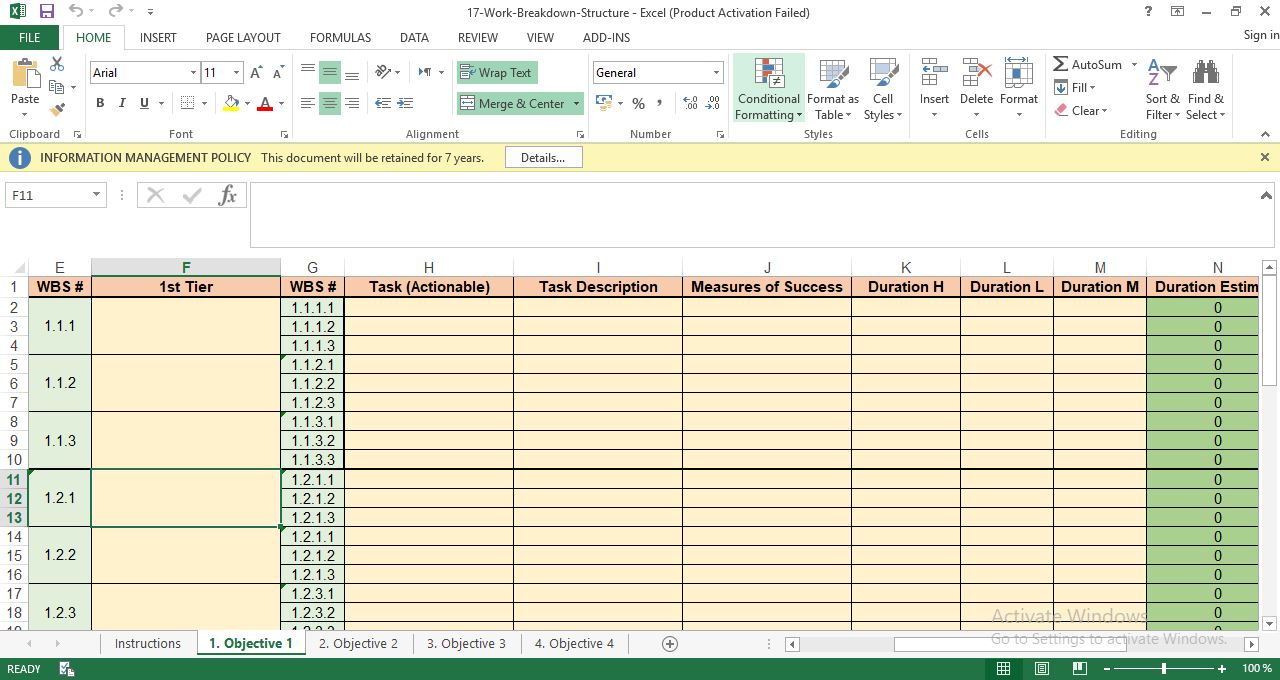Click the Fill Color yellow swatch

coord(231,103)
